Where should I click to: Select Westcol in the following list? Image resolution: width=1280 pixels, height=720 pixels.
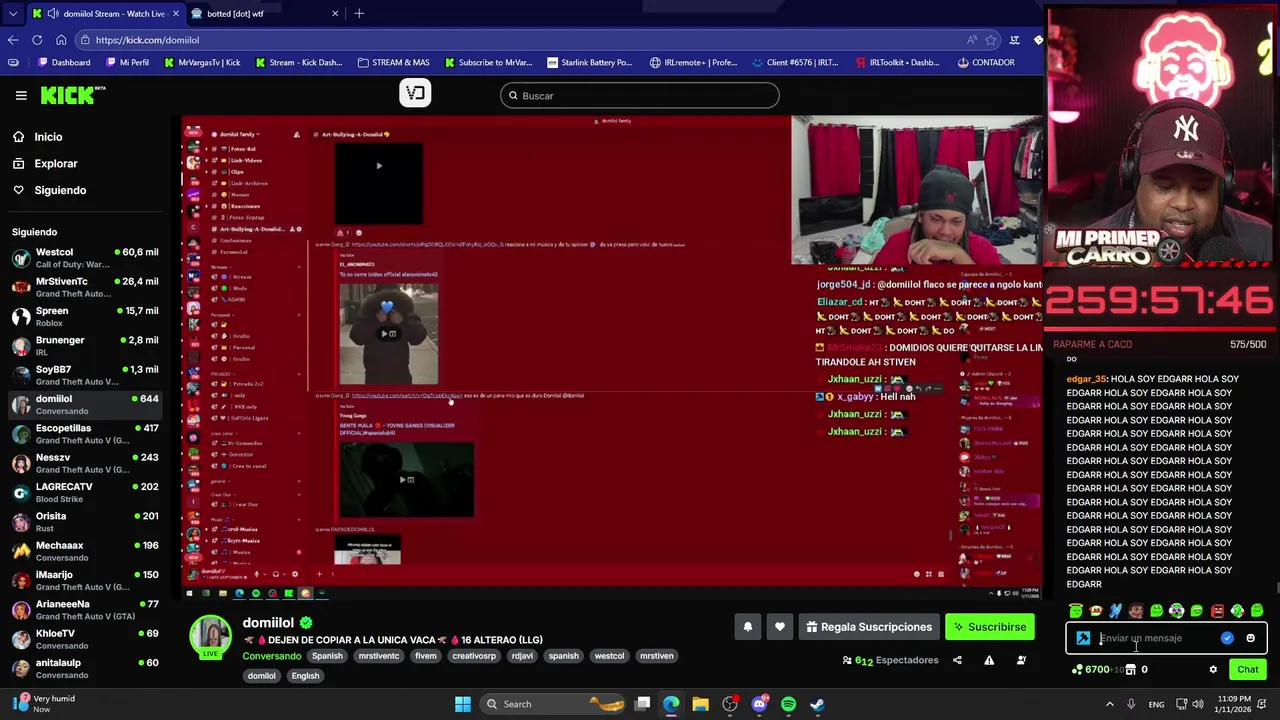pos(86,258)
